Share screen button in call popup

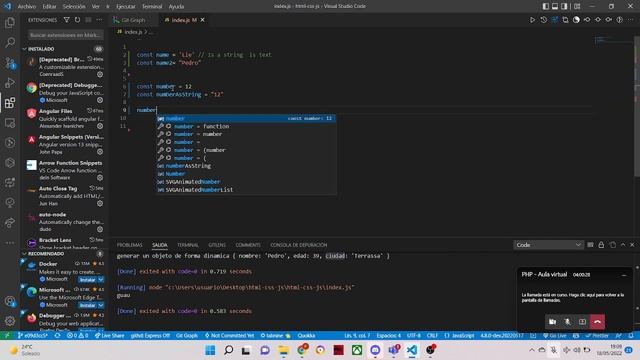(x=582, y=322)
